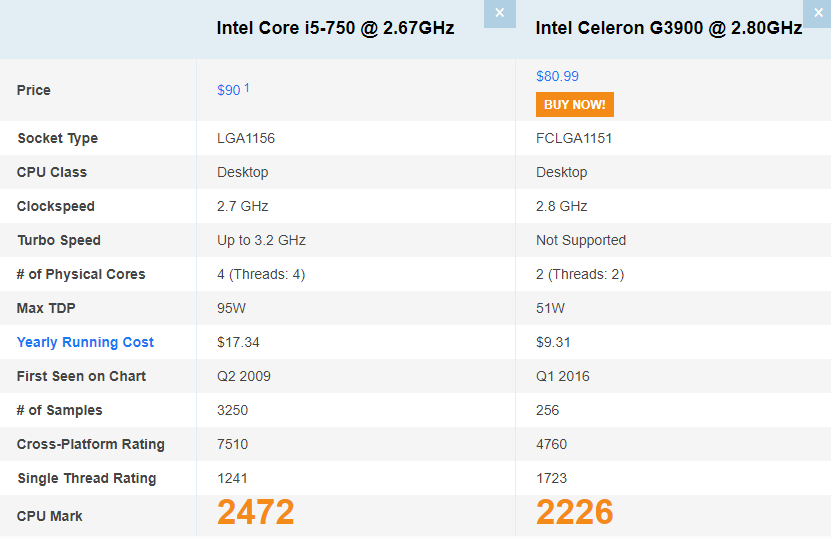
Task: Click the First Seen on Chart label
Action: coord(81,376)
